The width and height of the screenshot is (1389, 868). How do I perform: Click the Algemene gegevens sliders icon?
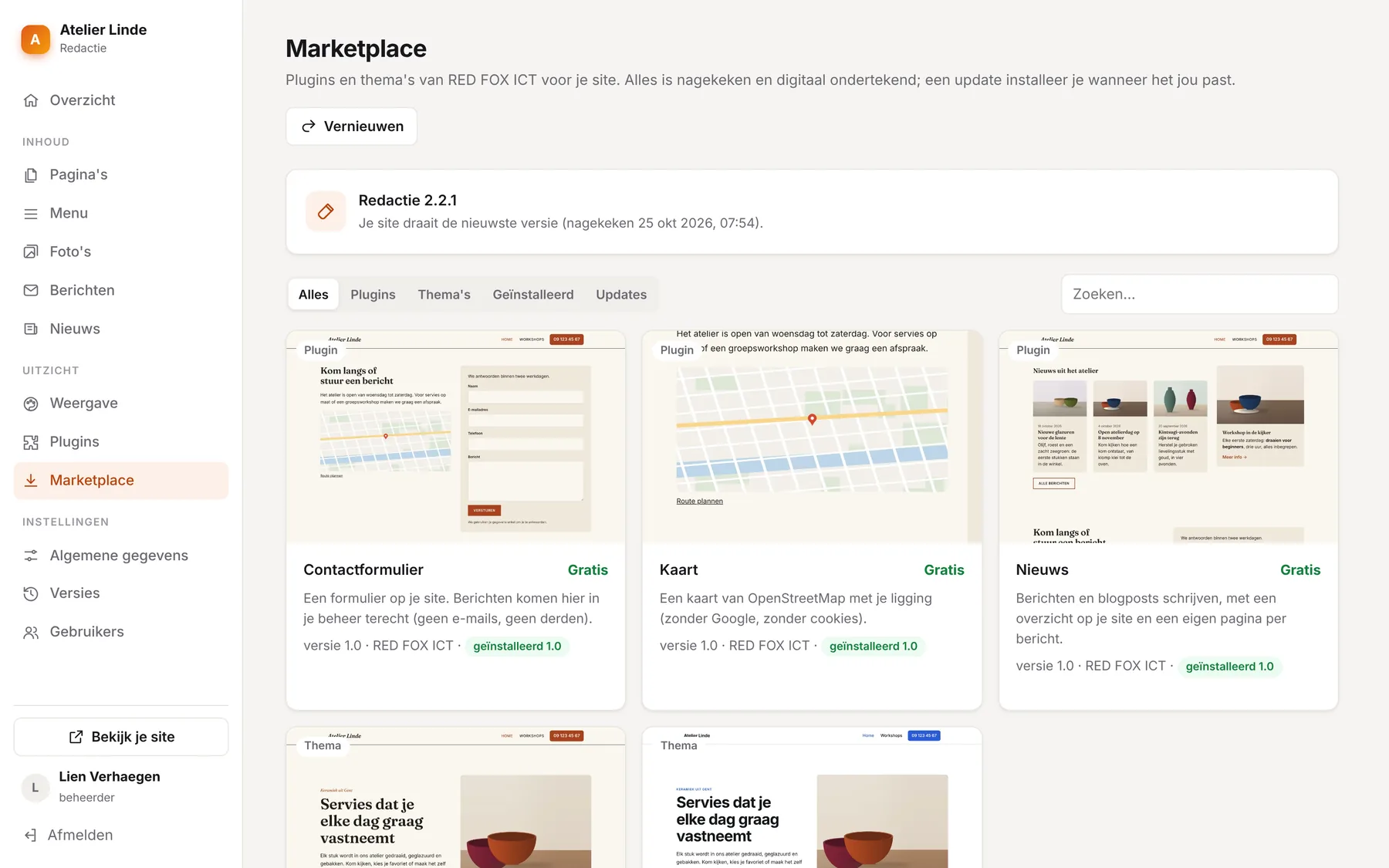[31, 556]
